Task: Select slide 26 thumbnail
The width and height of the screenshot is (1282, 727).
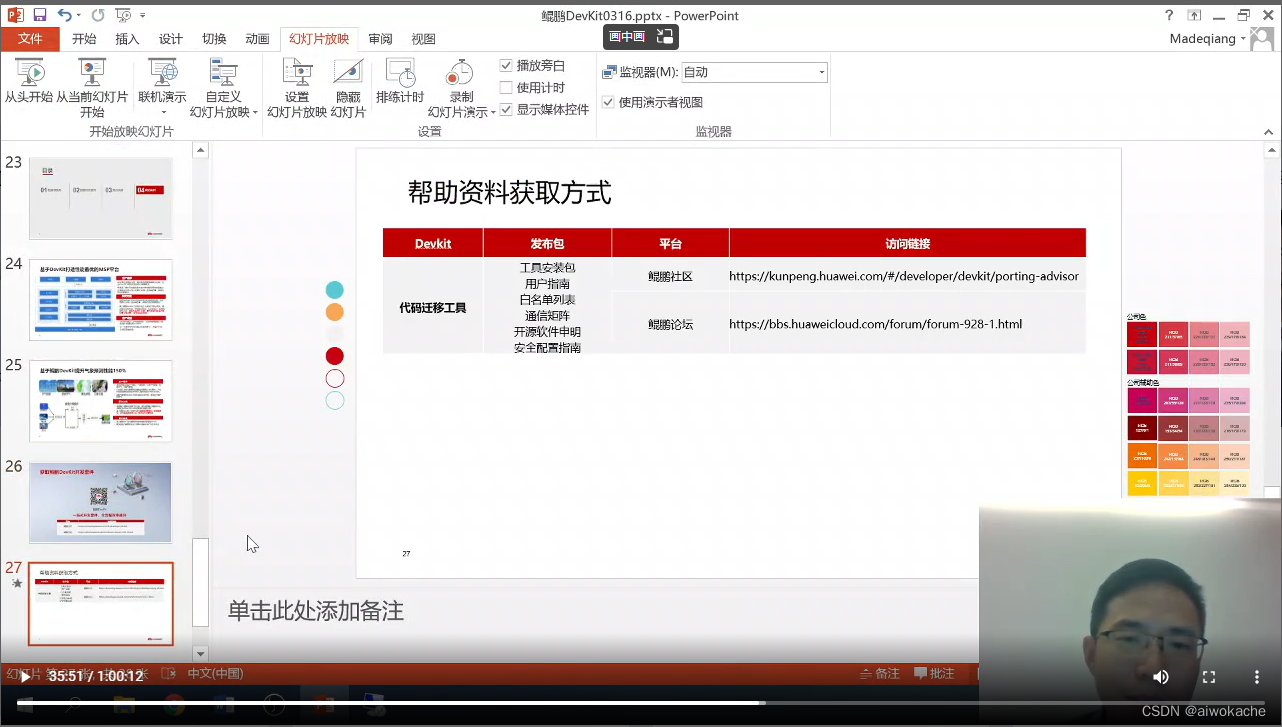Action: [x=101, y=502]
